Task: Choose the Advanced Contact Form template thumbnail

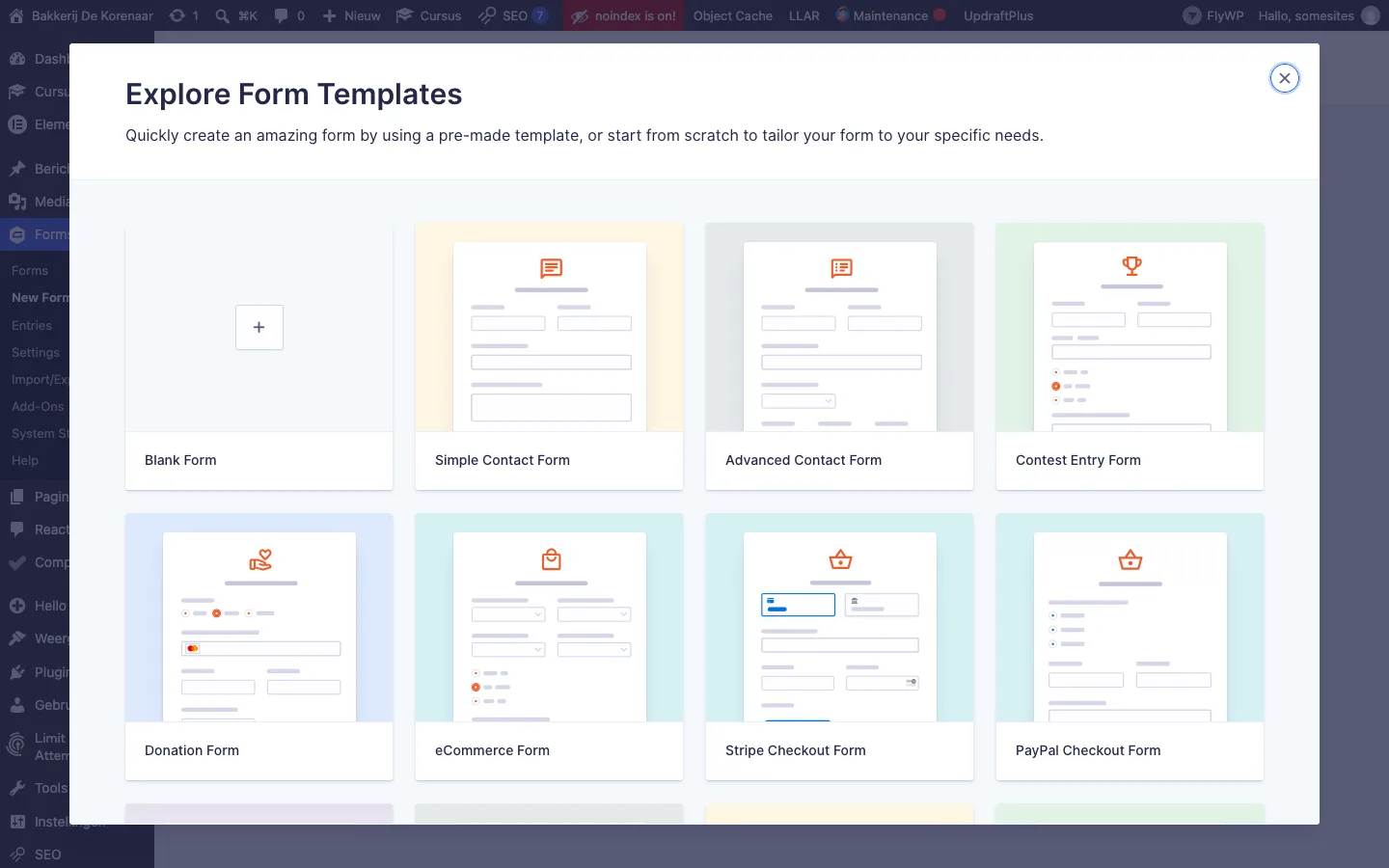Action: (x=840, y=328)
